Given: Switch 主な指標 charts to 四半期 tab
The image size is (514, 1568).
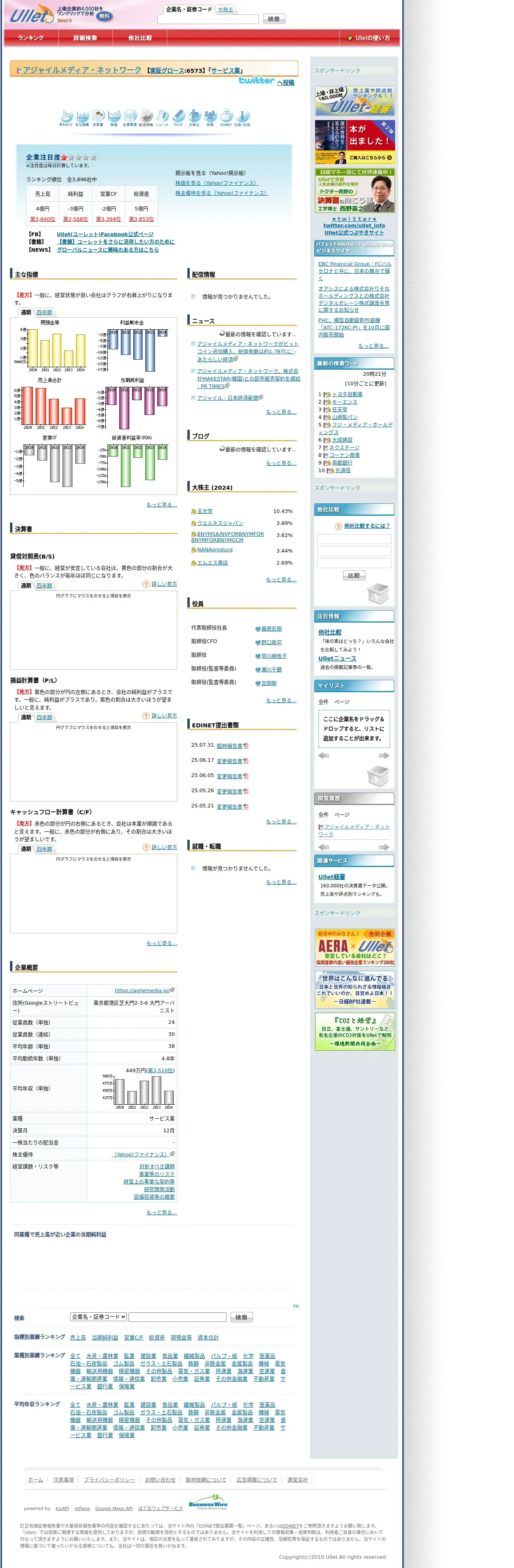Looking at the screenshot, I should [x=44, y=312].
